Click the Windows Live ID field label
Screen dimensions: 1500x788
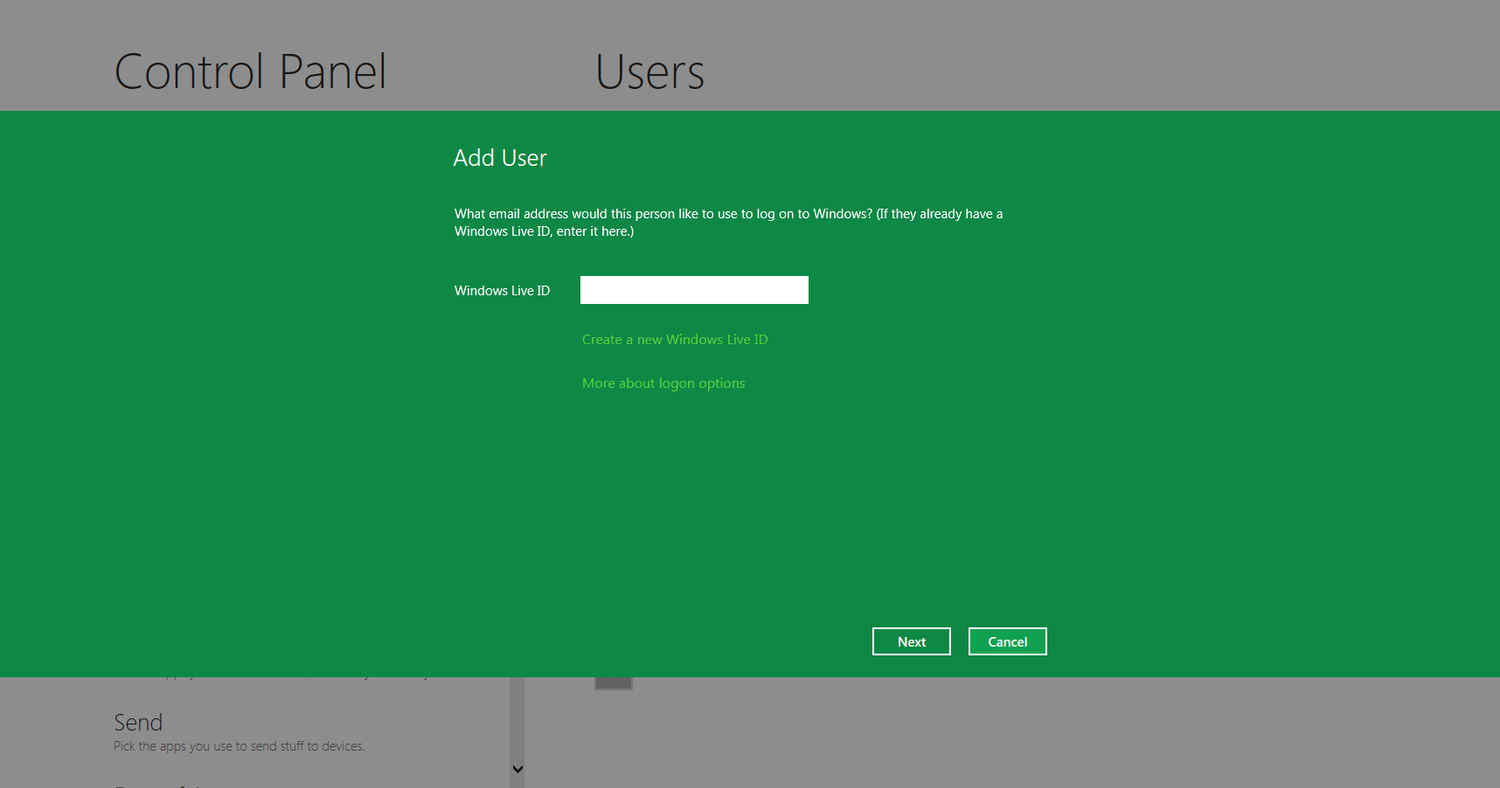coord(502,291)
